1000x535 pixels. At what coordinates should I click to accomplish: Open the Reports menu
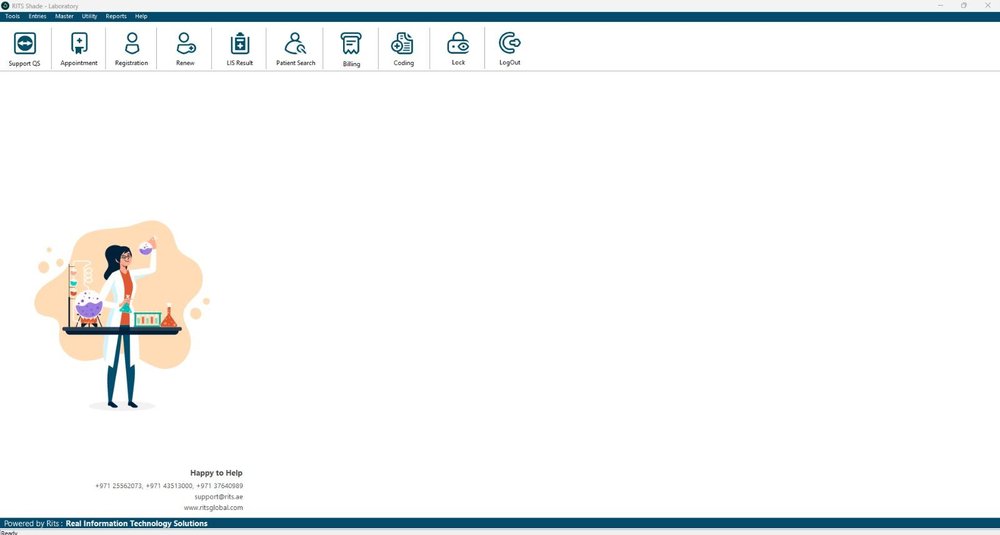pyautogui.click(x=116, y=17)
